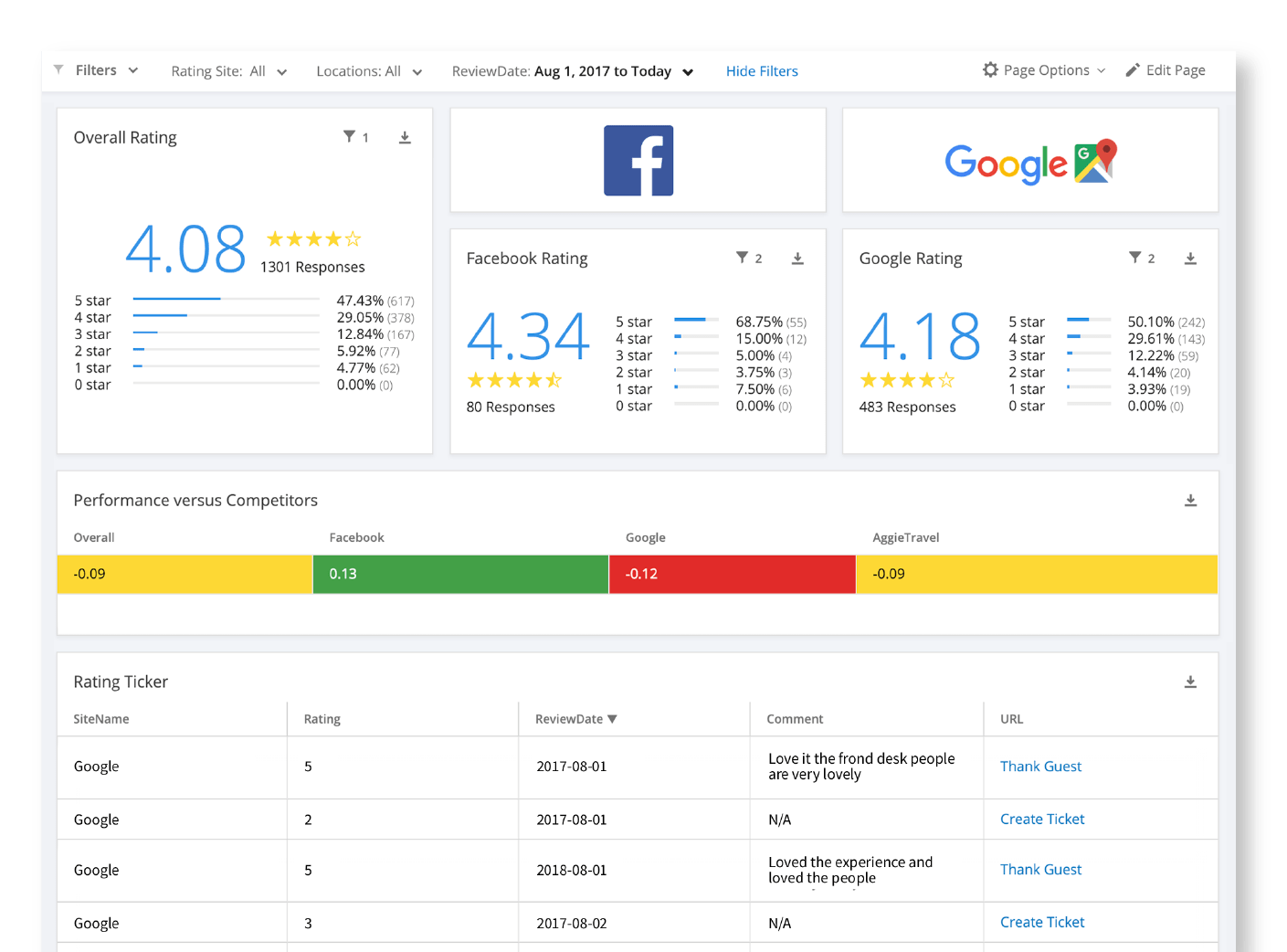The height and width of the screenshot is (952, 1287).
Task: Click the Edit Page pencil icon
Action: coord(1133,69)
